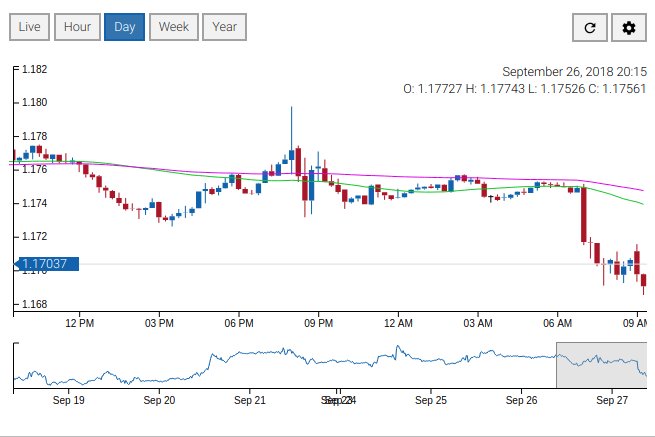Viewport: 655px width, 437px height.
Task: Click Sep 26 on the overview axis
Action: tap(521, 400)
